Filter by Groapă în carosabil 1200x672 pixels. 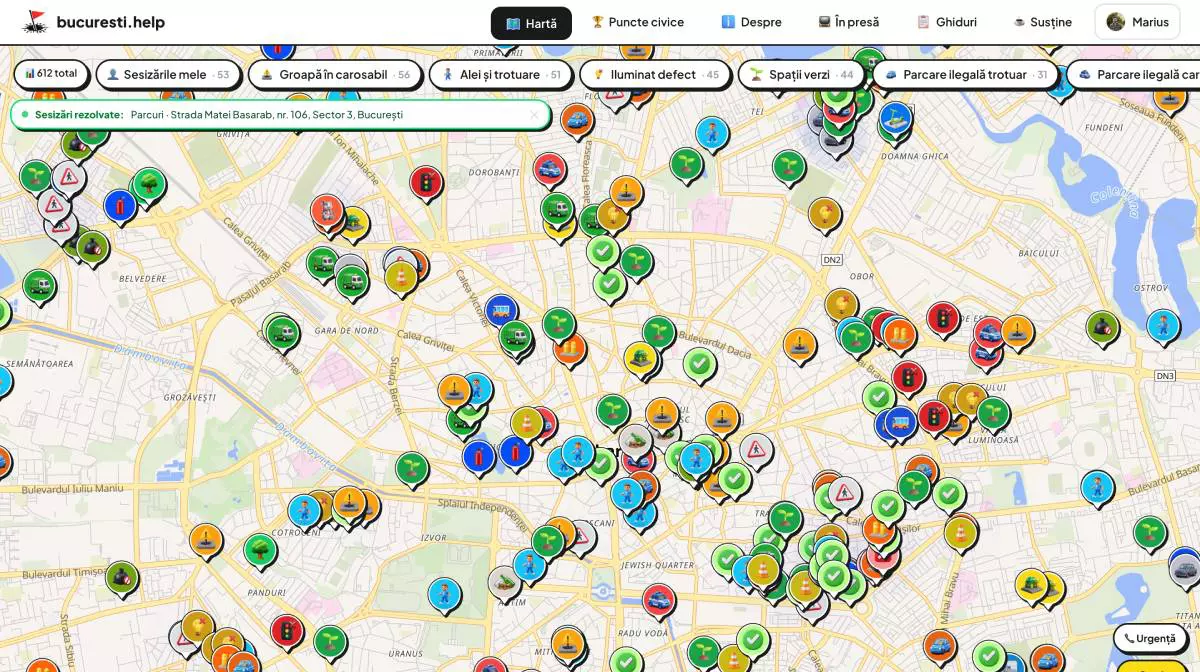pos(335,75)
